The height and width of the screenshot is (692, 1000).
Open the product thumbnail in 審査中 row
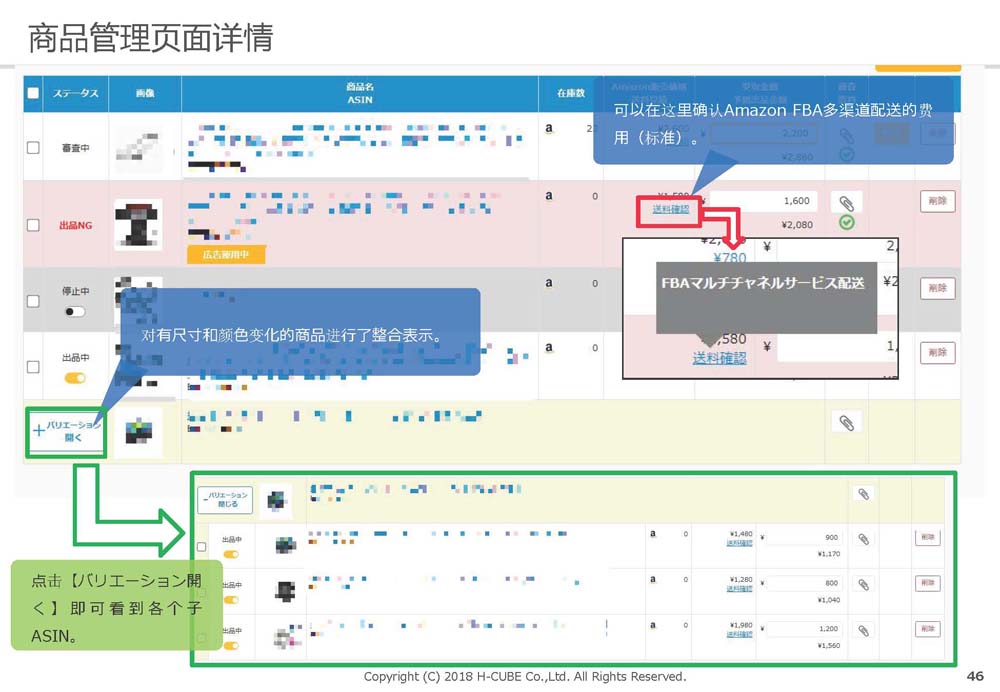click(138, 147)
